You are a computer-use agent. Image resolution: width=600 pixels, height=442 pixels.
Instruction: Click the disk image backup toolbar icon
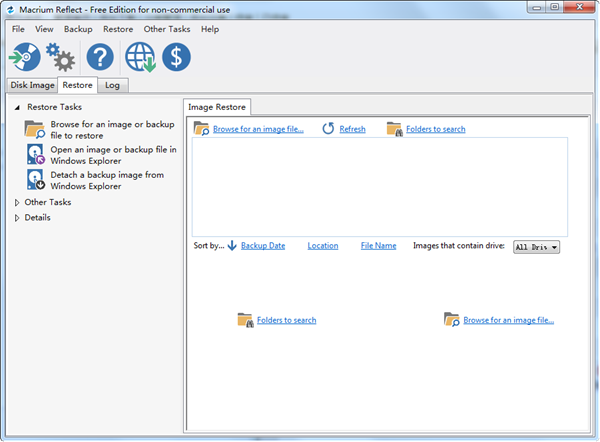coord(25,57)
